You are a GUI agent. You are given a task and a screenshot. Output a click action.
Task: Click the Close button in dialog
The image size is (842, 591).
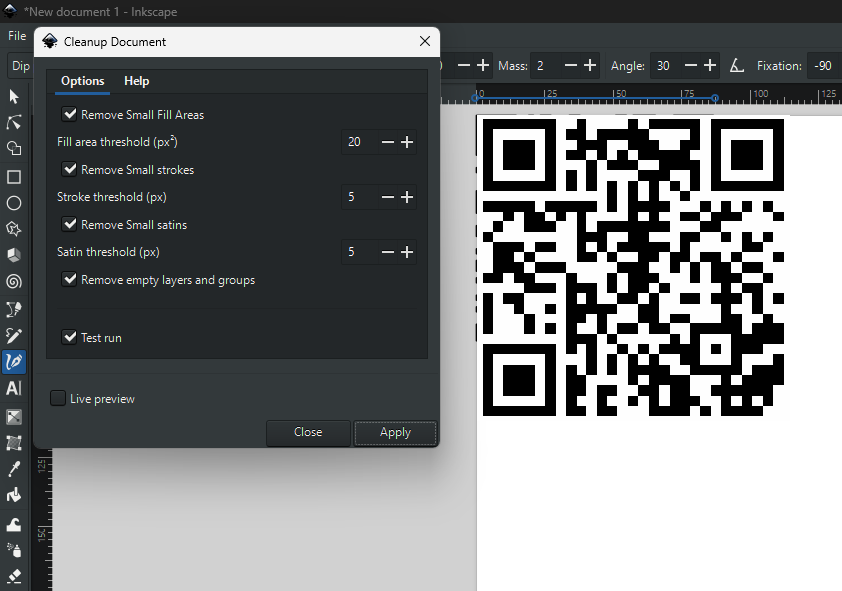(308, 433)
